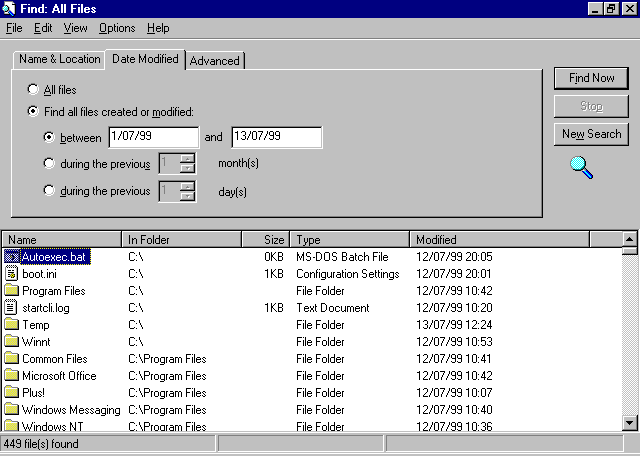Decrease the previous days spinner value

(187, 196)
